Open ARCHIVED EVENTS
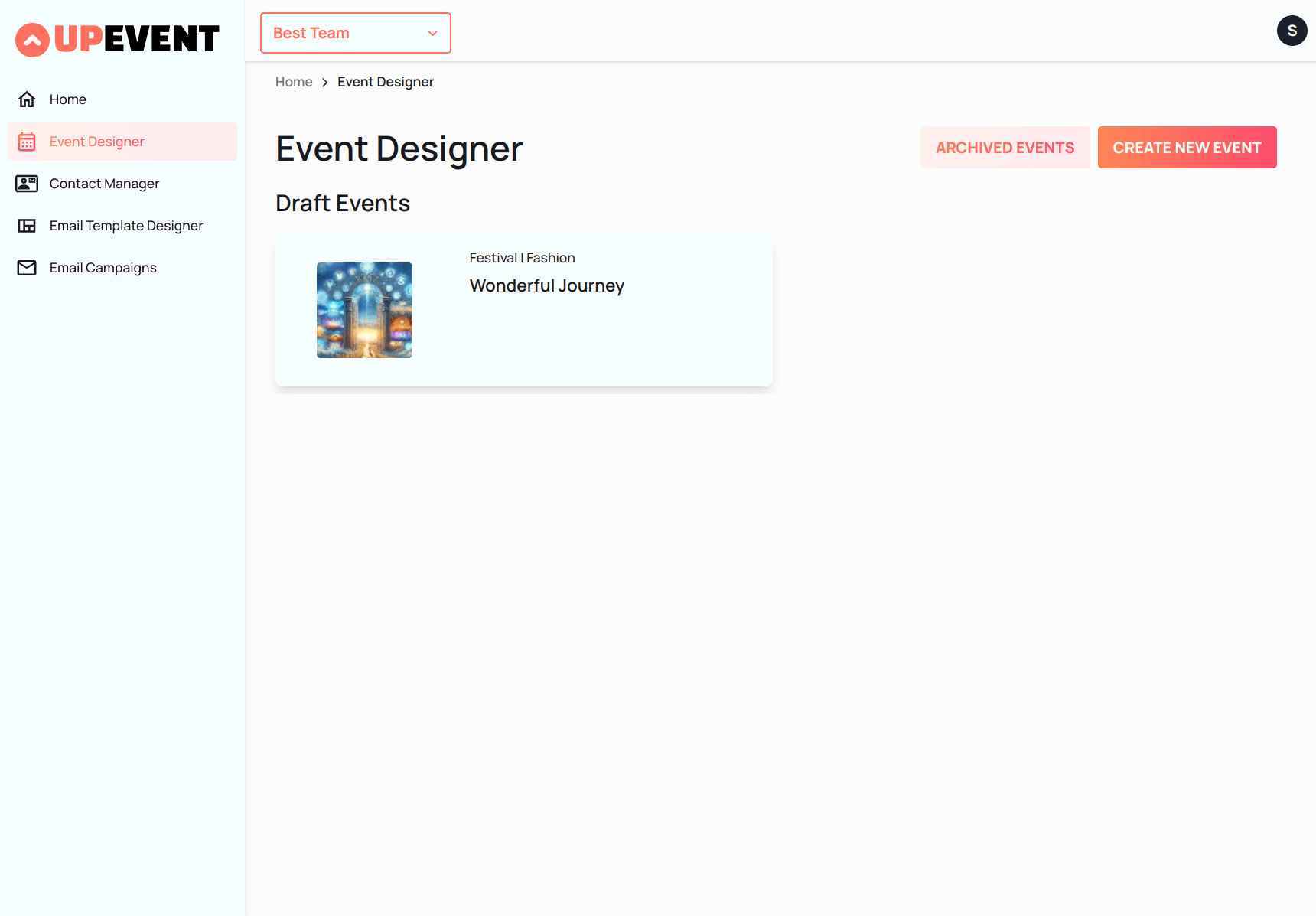Image resolution: width=1316 pixels, height=916 pixels. [x=1005, y=147]
